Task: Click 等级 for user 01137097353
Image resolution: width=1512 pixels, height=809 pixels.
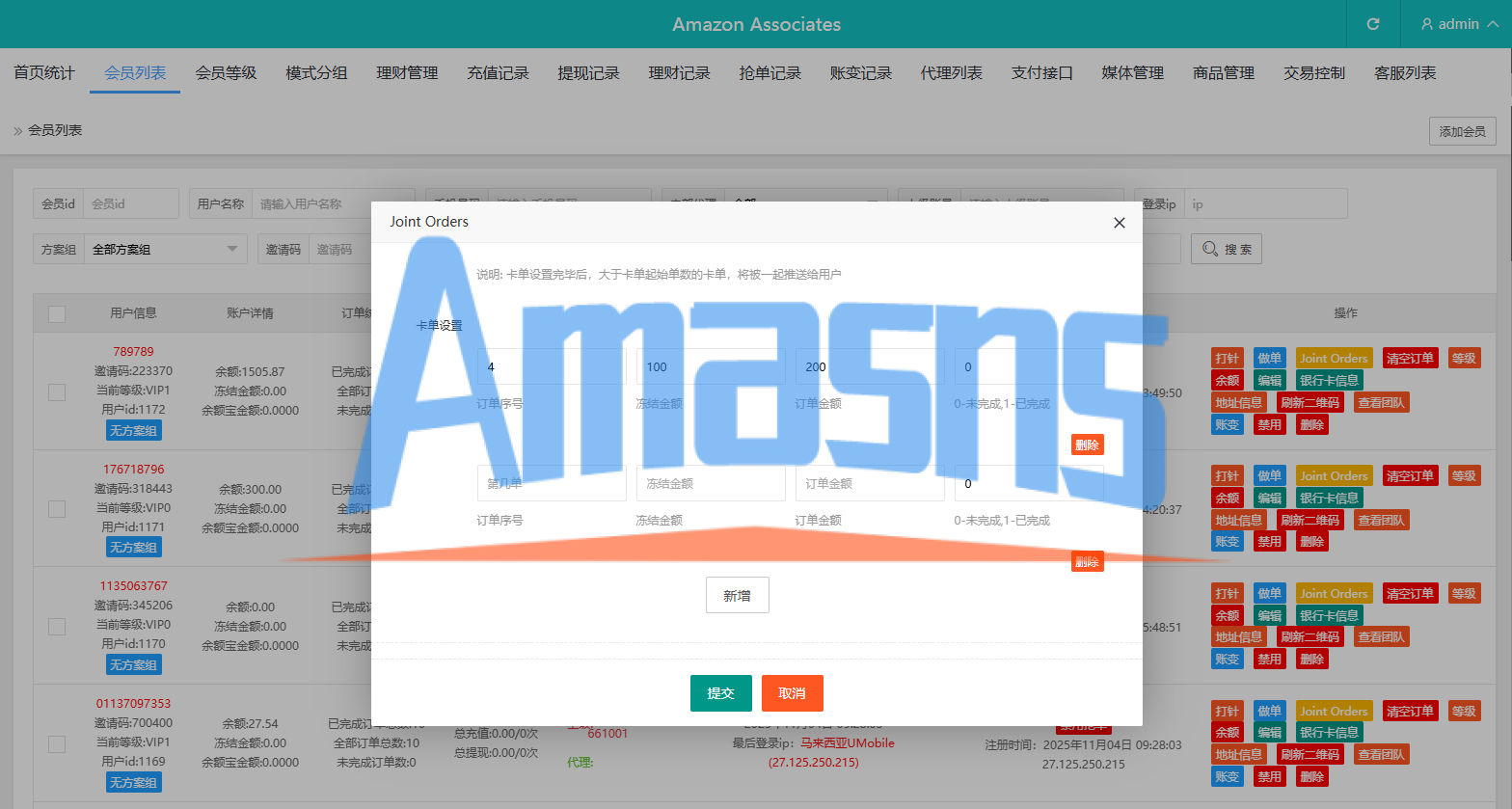Action: pos(1464,712)
